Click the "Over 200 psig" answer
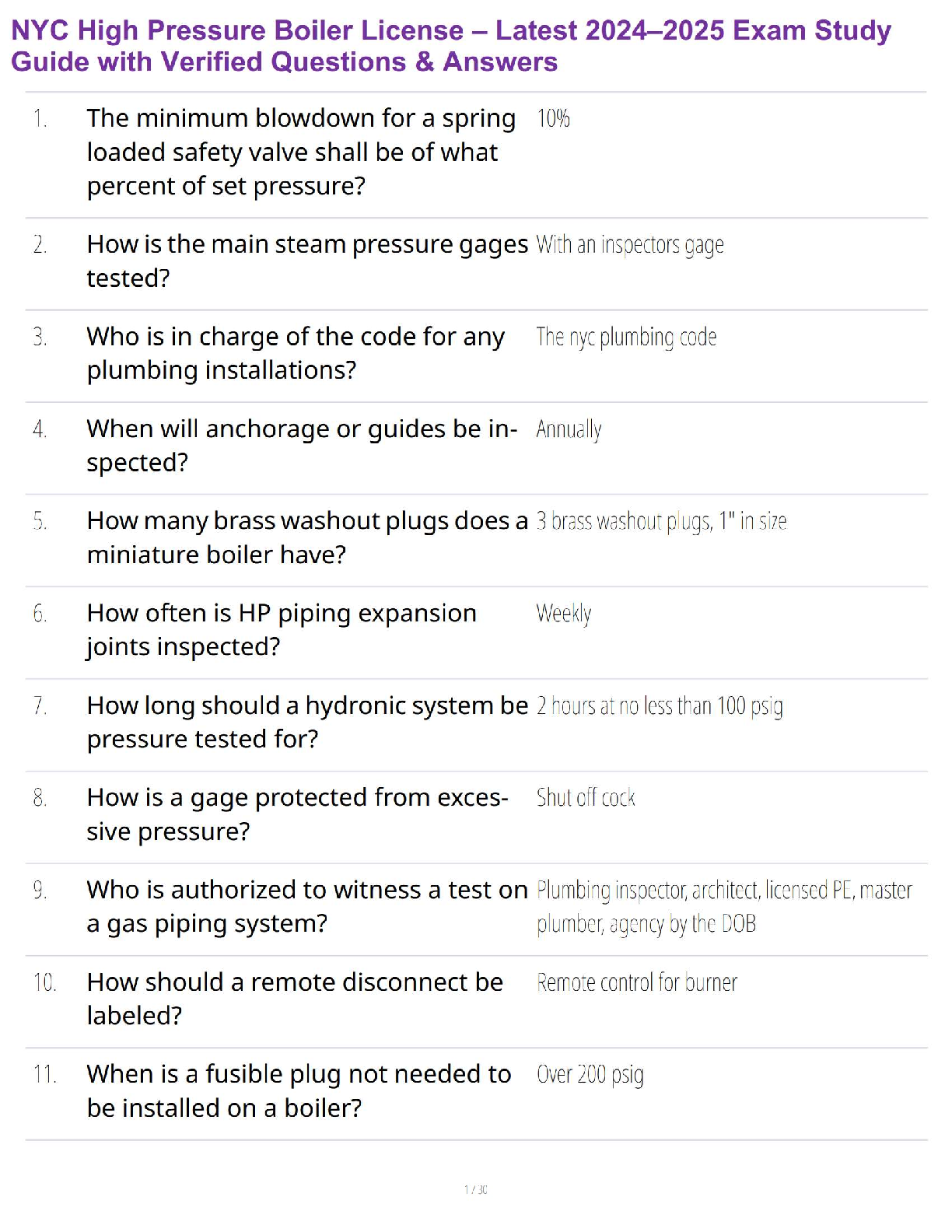952x1232 pixels. coord(590,1075)
